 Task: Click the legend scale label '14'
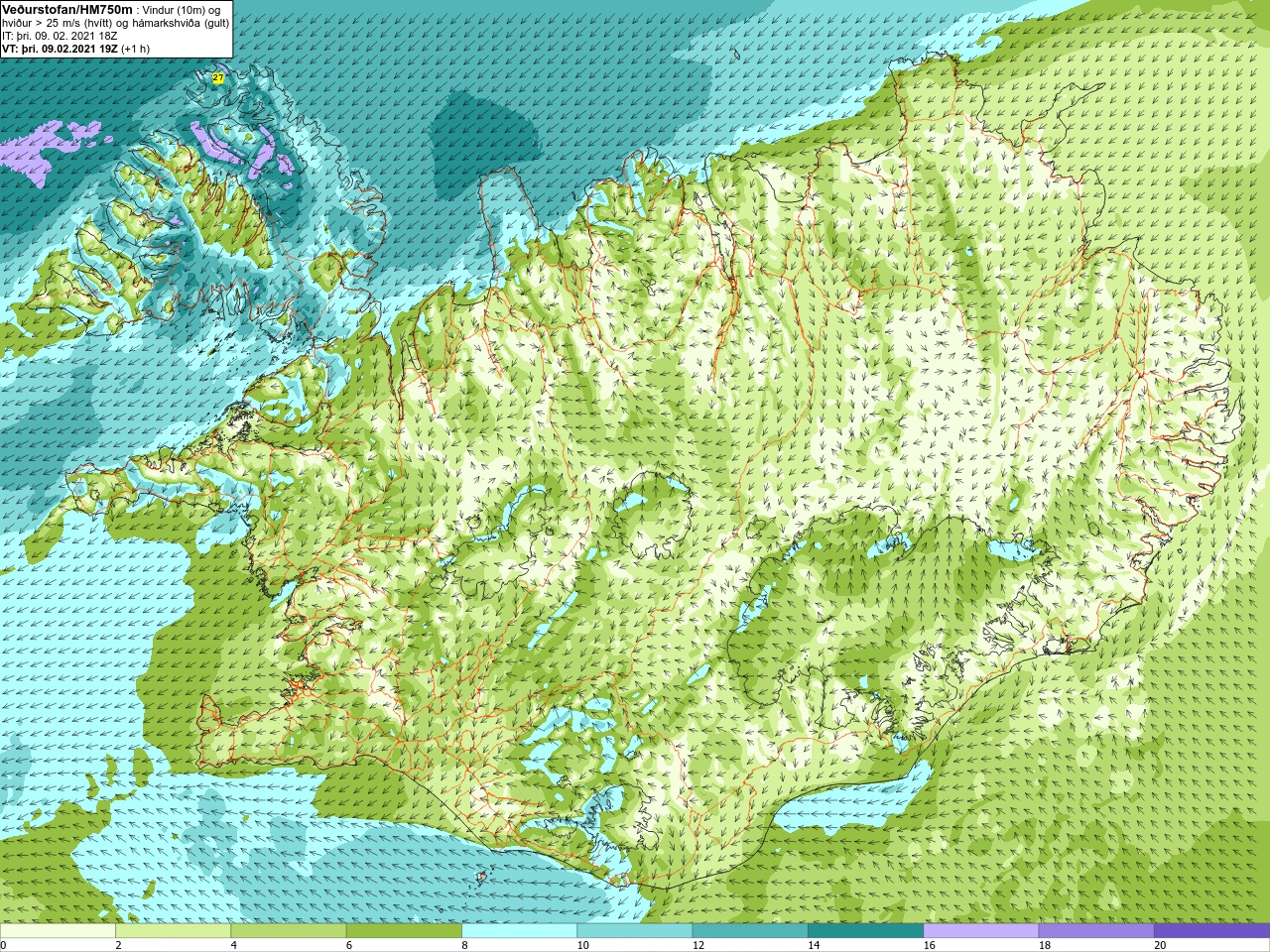814,945
